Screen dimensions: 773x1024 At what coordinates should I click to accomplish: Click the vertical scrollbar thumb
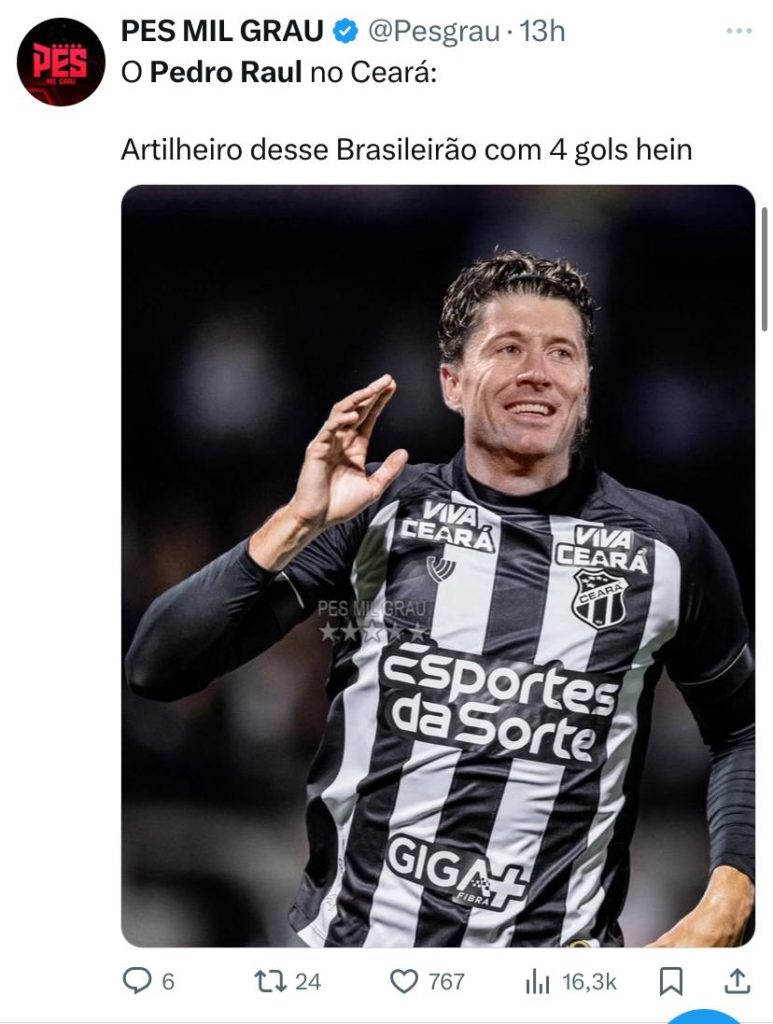(x=765, y=269)
